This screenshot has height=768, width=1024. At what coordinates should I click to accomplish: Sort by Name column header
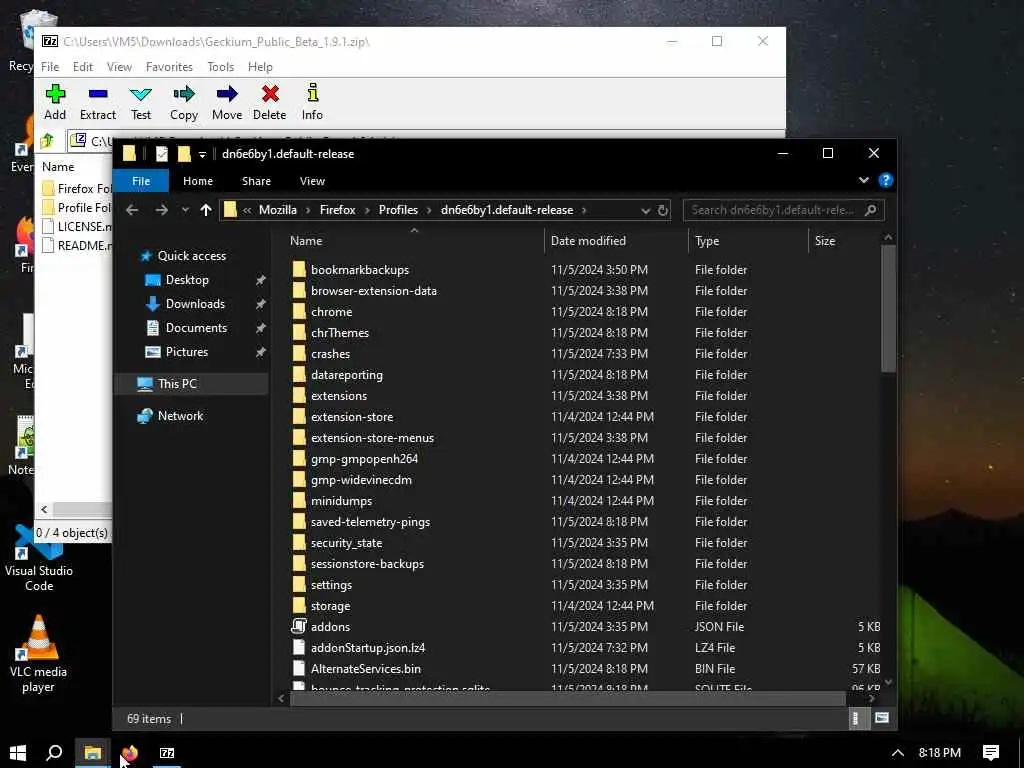click(306, 240)
